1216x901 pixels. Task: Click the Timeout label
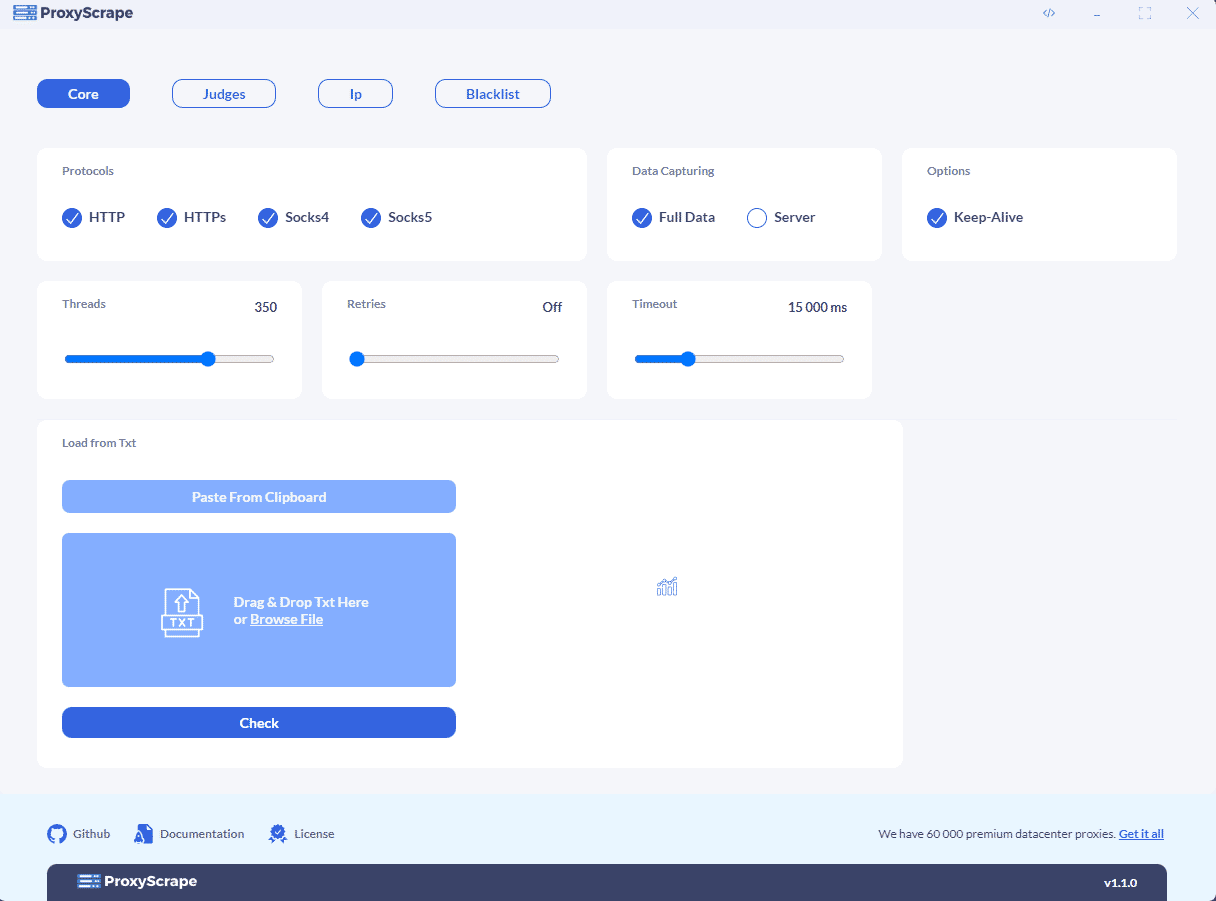[654, 304]
